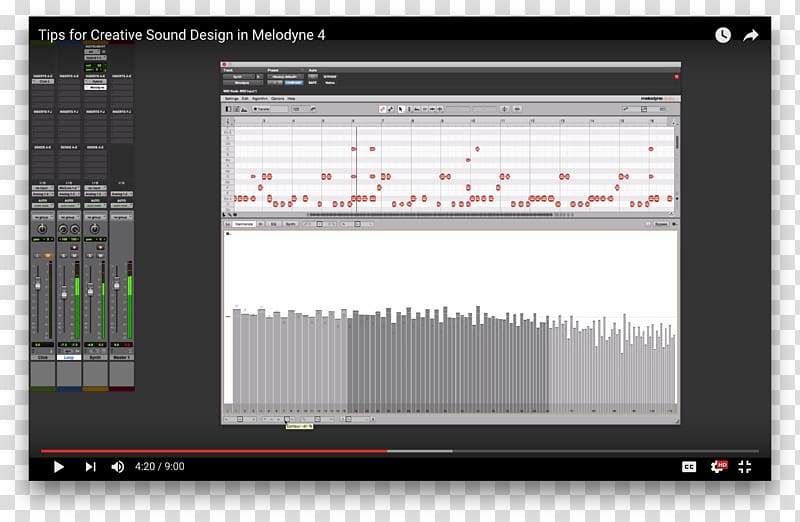Mute the Loop track in the mixer
This screenshot has height=522, width=800.
click(74, 256)
